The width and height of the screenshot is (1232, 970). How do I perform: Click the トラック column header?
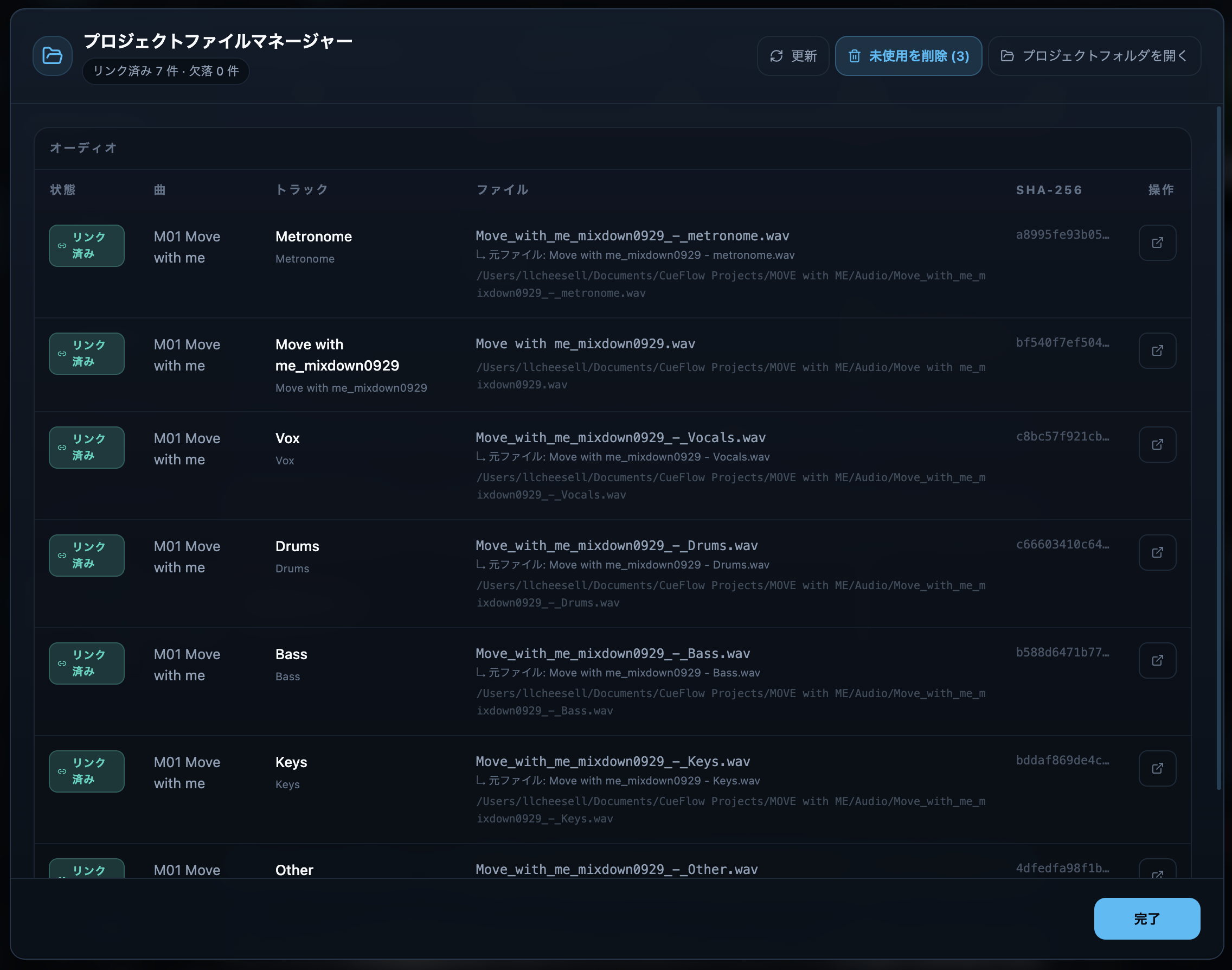[x=302, y=190]
